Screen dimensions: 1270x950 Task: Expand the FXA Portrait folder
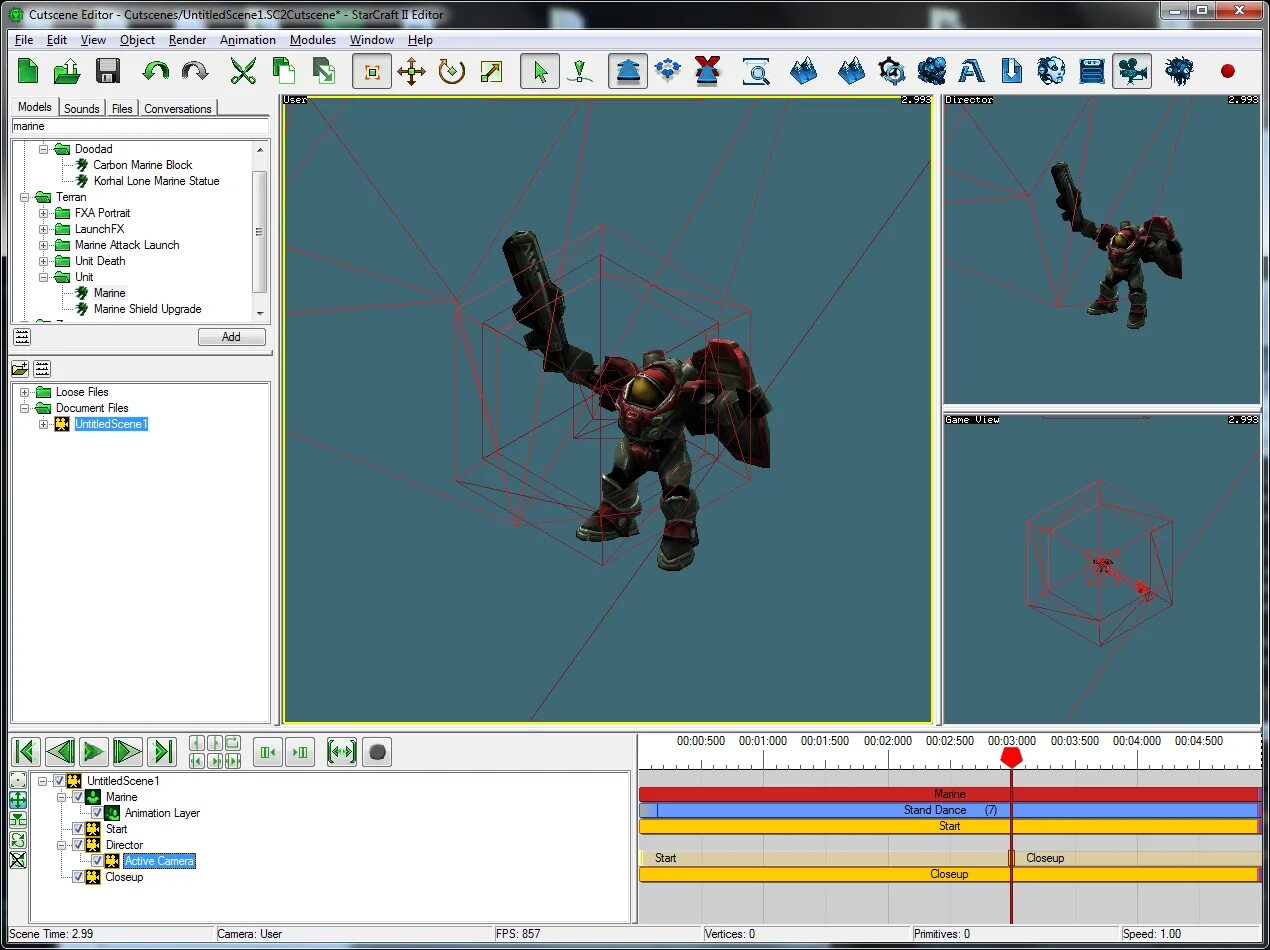tap(44, 213)
